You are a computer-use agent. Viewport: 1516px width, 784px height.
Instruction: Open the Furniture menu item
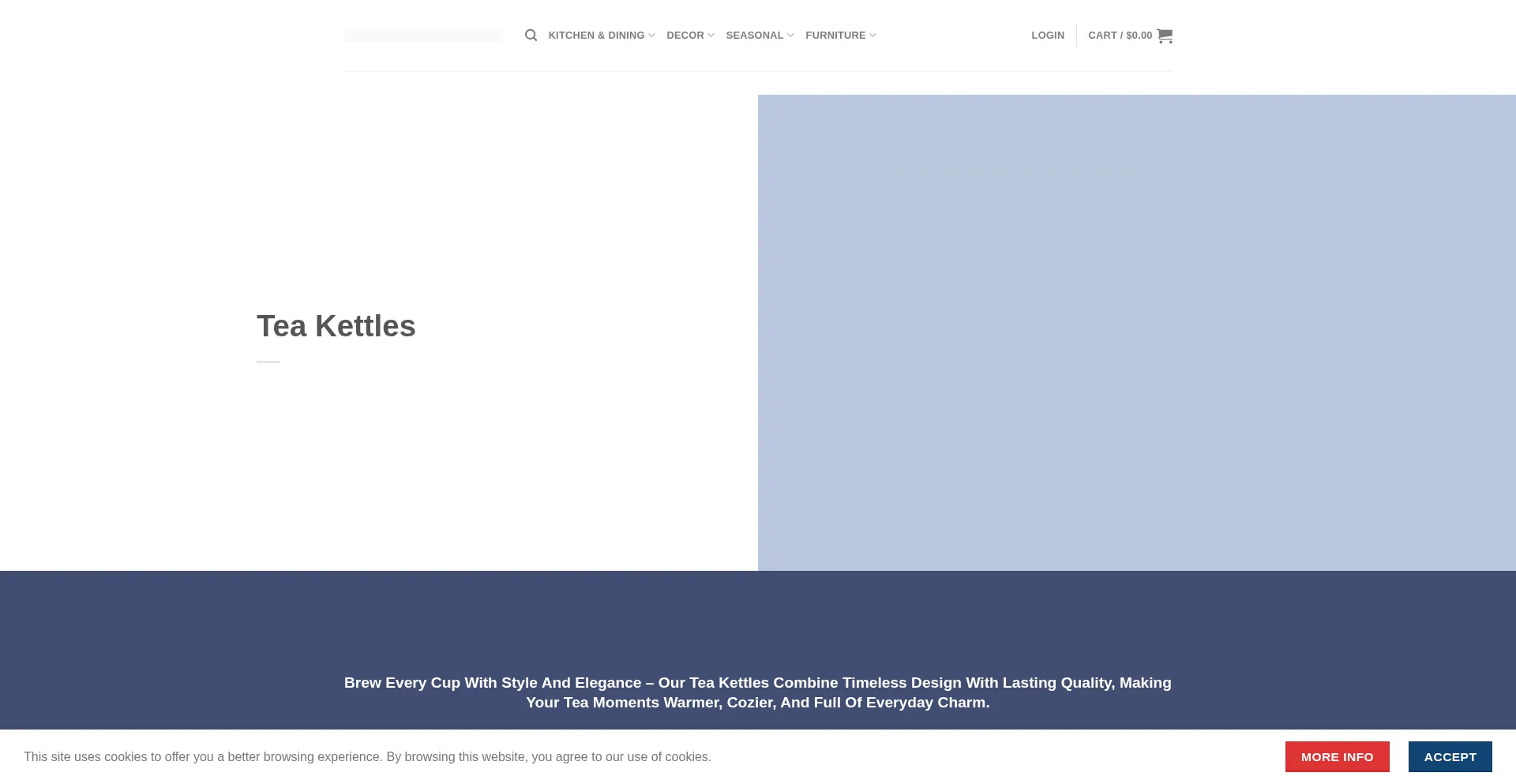[x=835, y=36]
